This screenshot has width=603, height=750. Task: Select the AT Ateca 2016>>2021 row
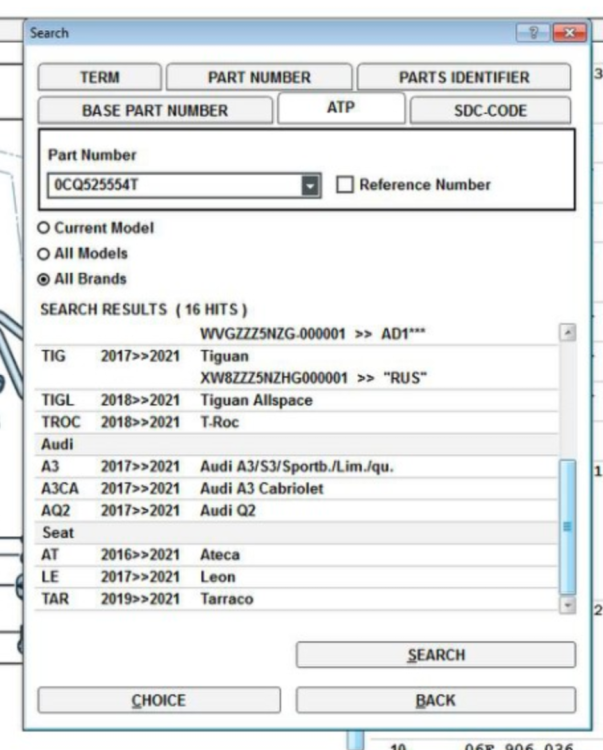(296, 555)
